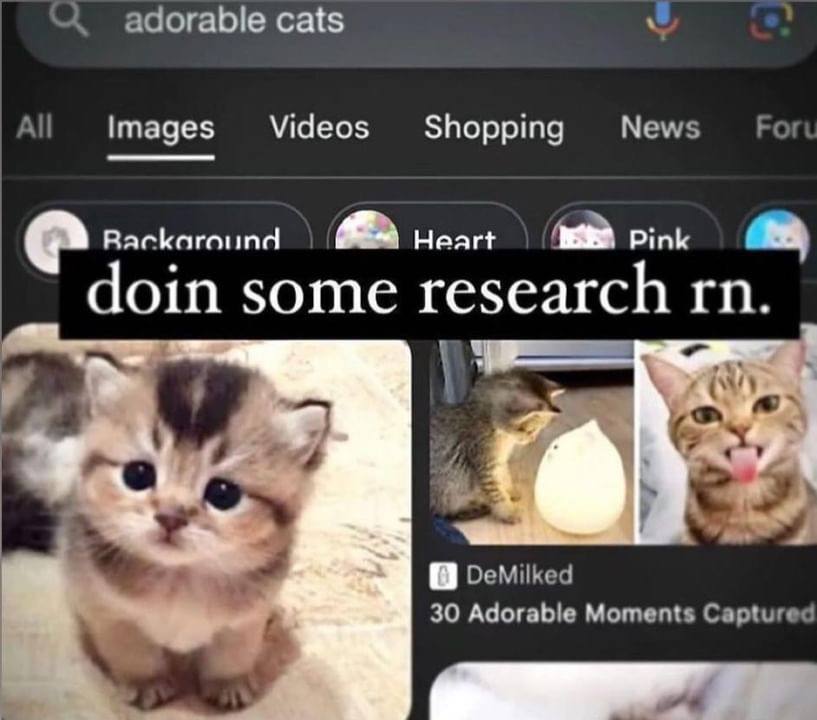Open the 30 Adorable Moments Captured link
This screenshot has width=817, height=720.
pos(622,613)
